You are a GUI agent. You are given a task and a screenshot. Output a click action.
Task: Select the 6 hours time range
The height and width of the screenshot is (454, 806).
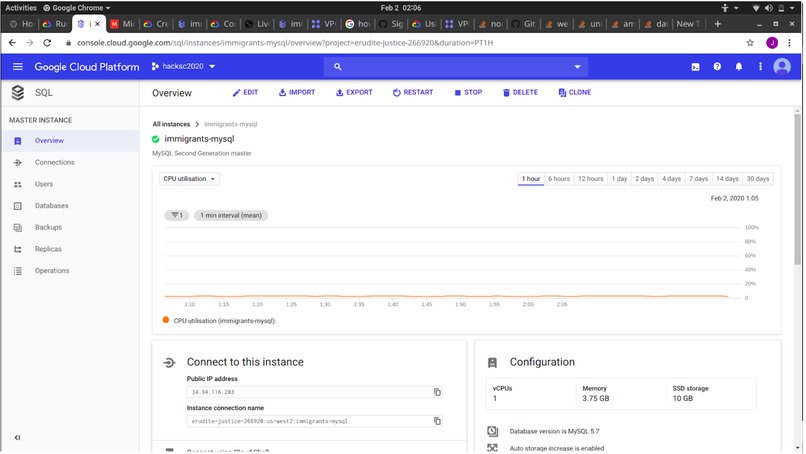pyautogui.click(x=560, y=179)
